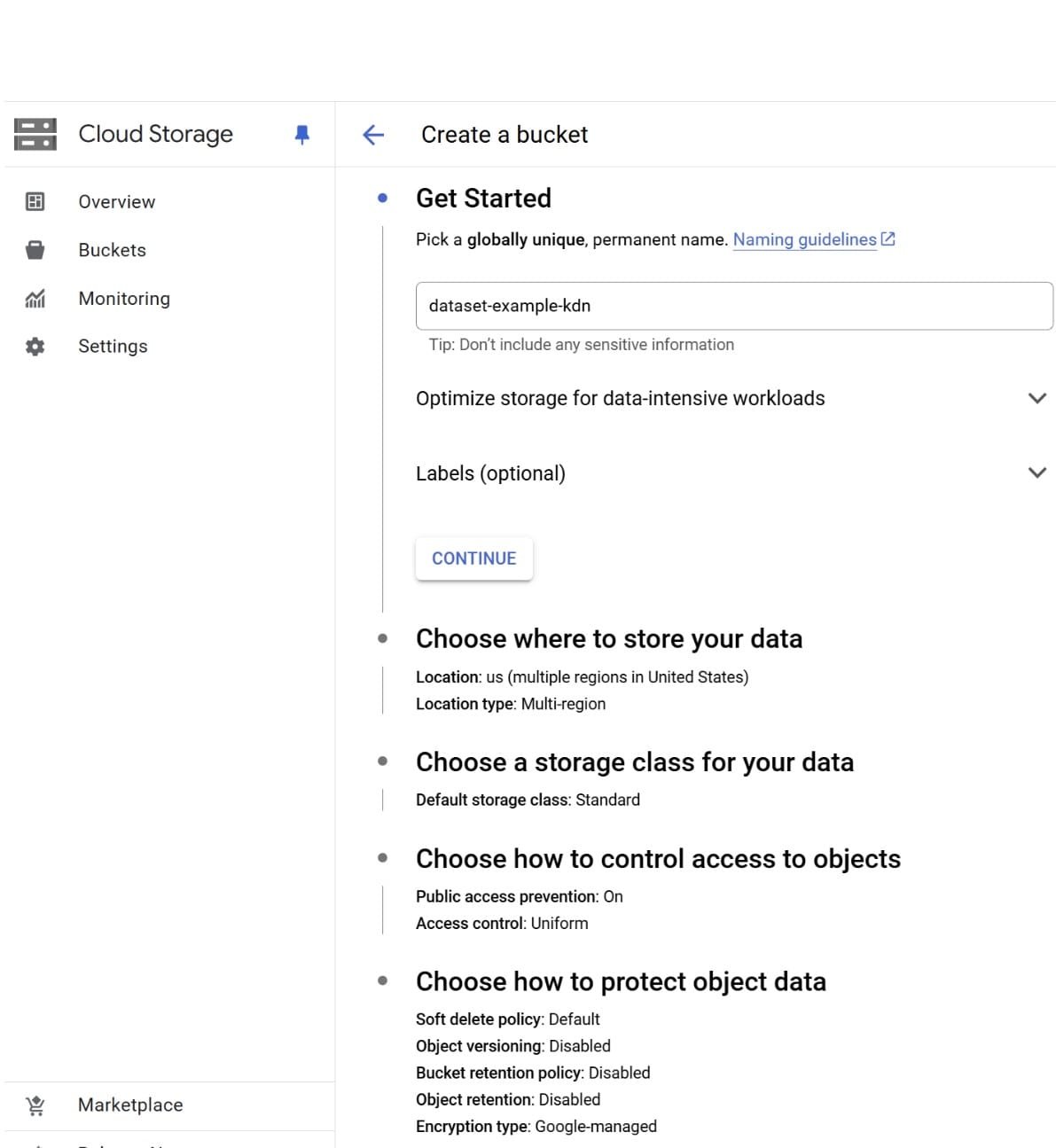Expand the Labels (optional) section
The width and height of the screenshot is (1056, 1148).
[x=1036, y=472]
